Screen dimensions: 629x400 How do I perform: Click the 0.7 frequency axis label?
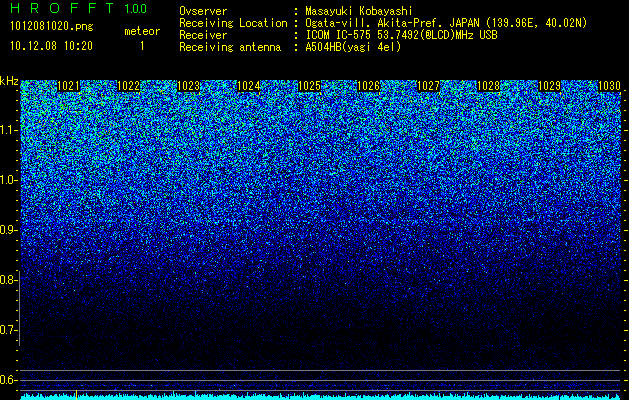(9, 330)
